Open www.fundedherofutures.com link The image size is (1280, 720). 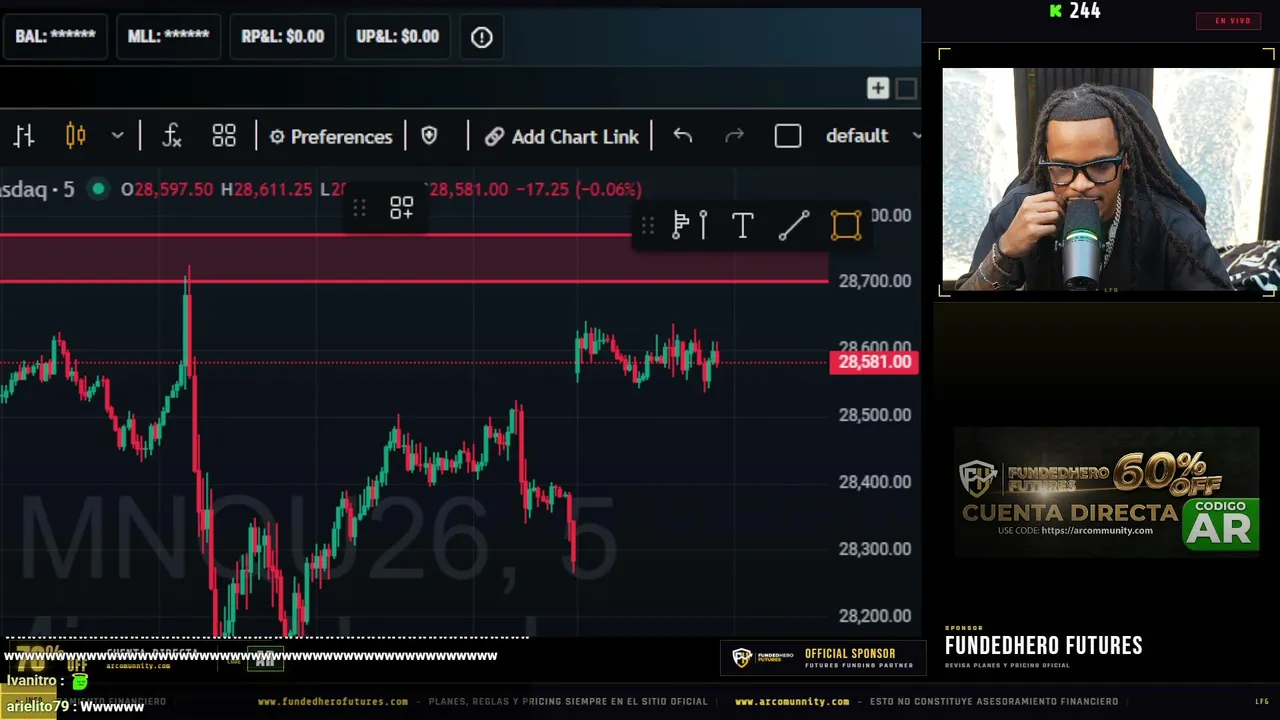click(333, 702)
